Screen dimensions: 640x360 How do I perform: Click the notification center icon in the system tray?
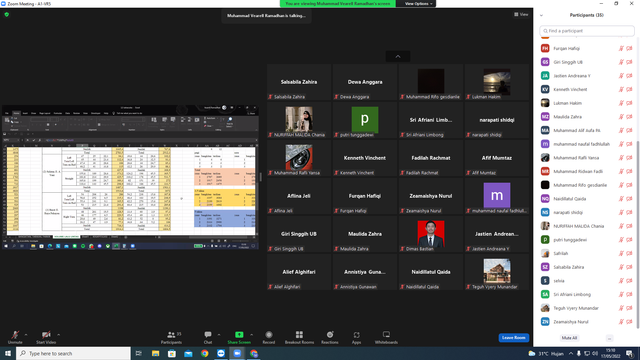pos(630,353)
